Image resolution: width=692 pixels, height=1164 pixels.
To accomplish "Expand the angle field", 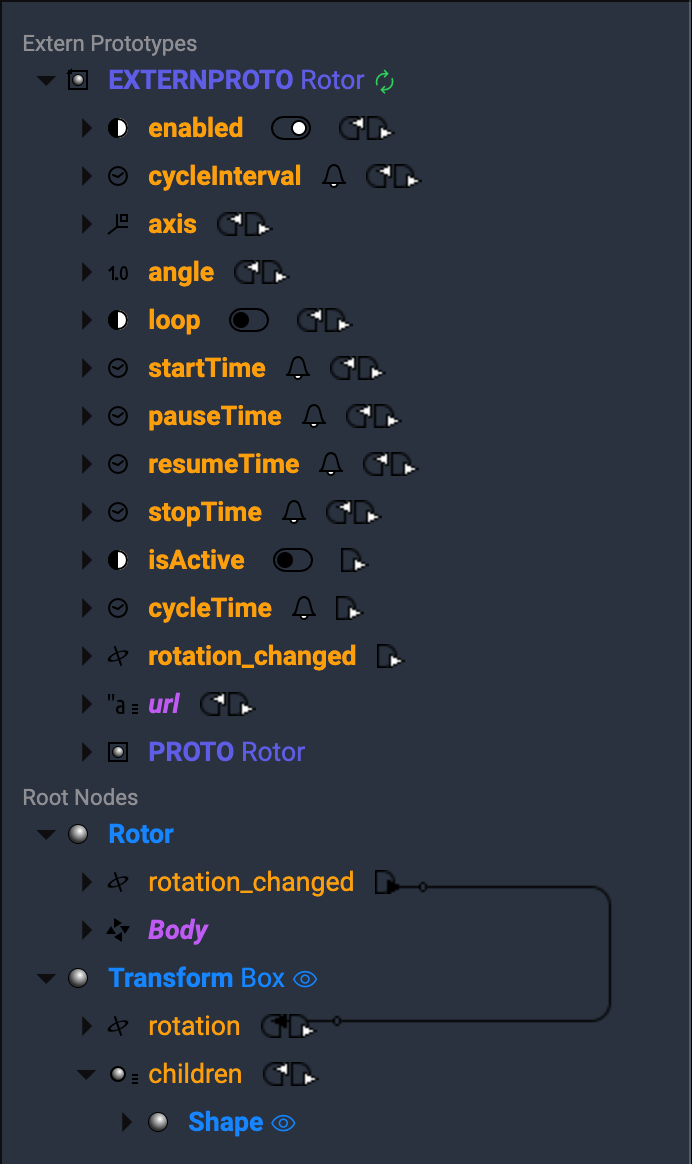I will [x=87, y=273].
